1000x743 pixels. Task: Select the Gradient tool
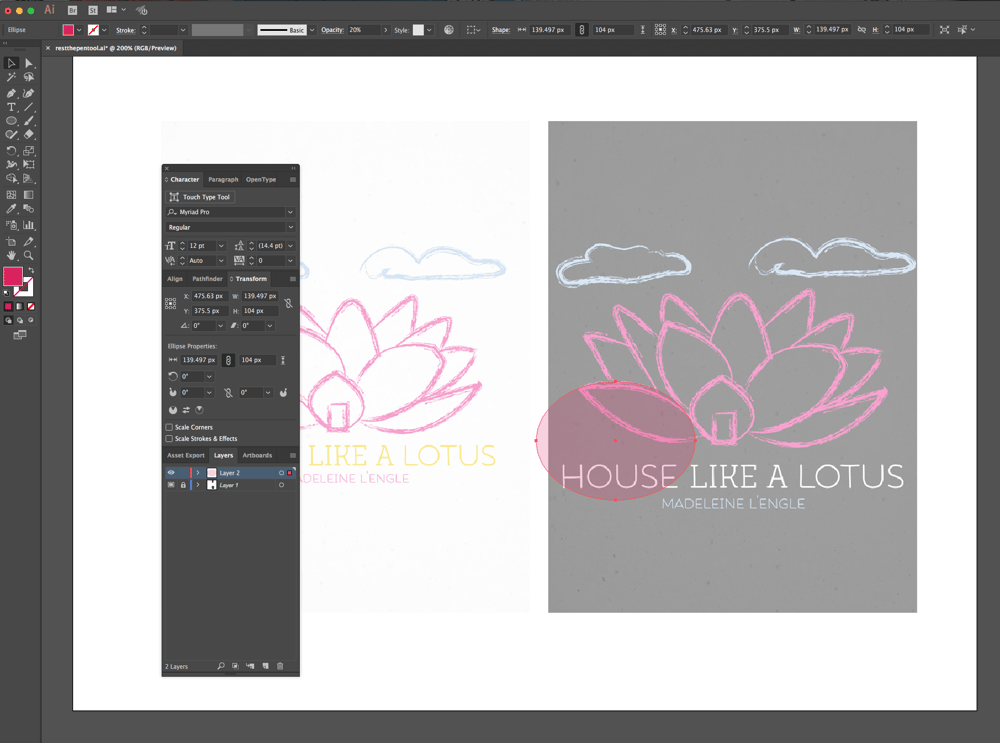tap(29, 195)
